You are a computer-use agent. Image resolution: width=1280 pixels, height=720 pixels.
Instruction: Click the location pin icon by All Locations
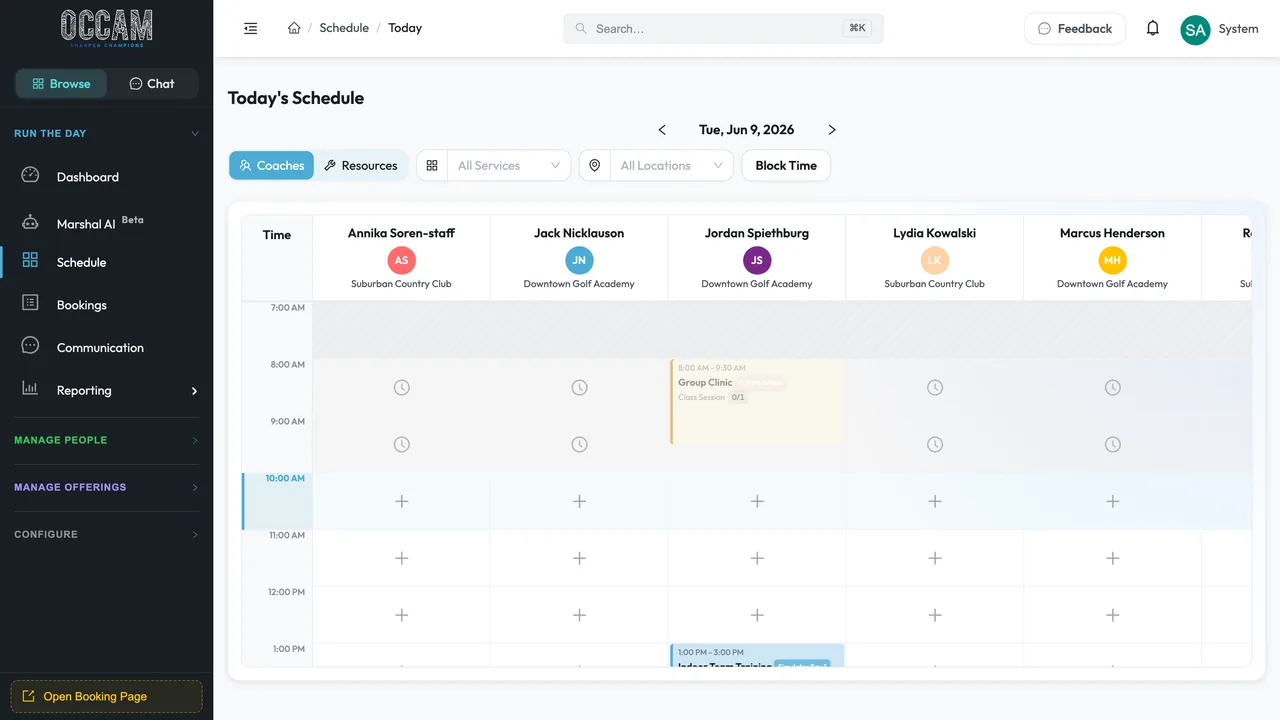click(x=595, y=165)
